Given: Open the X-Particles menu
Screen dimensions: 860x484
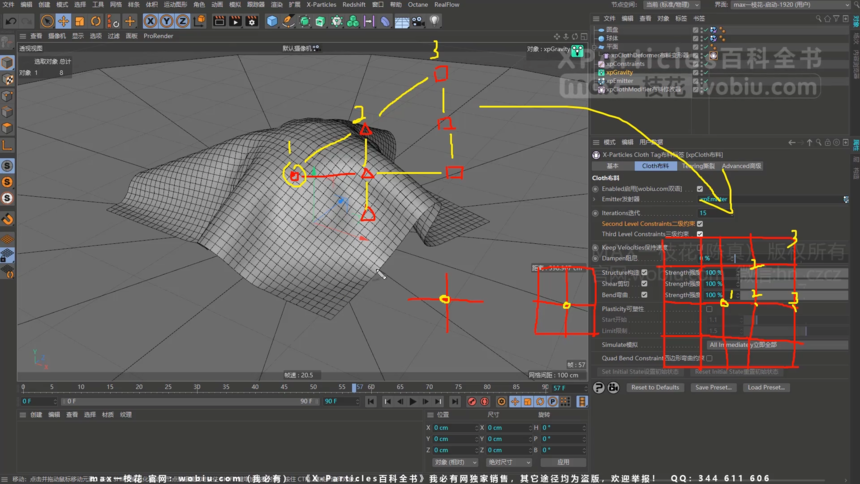Looking at the screenshot, I should pos(321,4).
